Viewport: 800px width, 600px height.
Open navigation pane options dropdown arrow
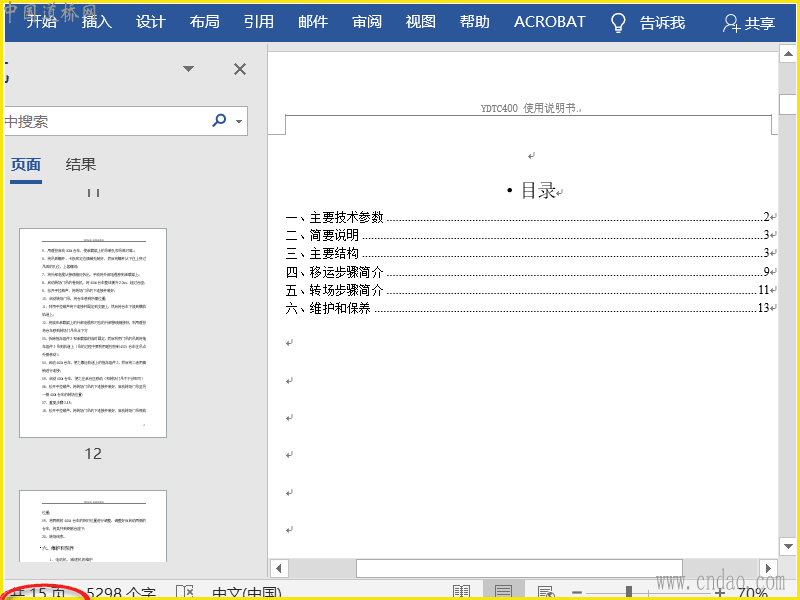[x=188, y=69]
